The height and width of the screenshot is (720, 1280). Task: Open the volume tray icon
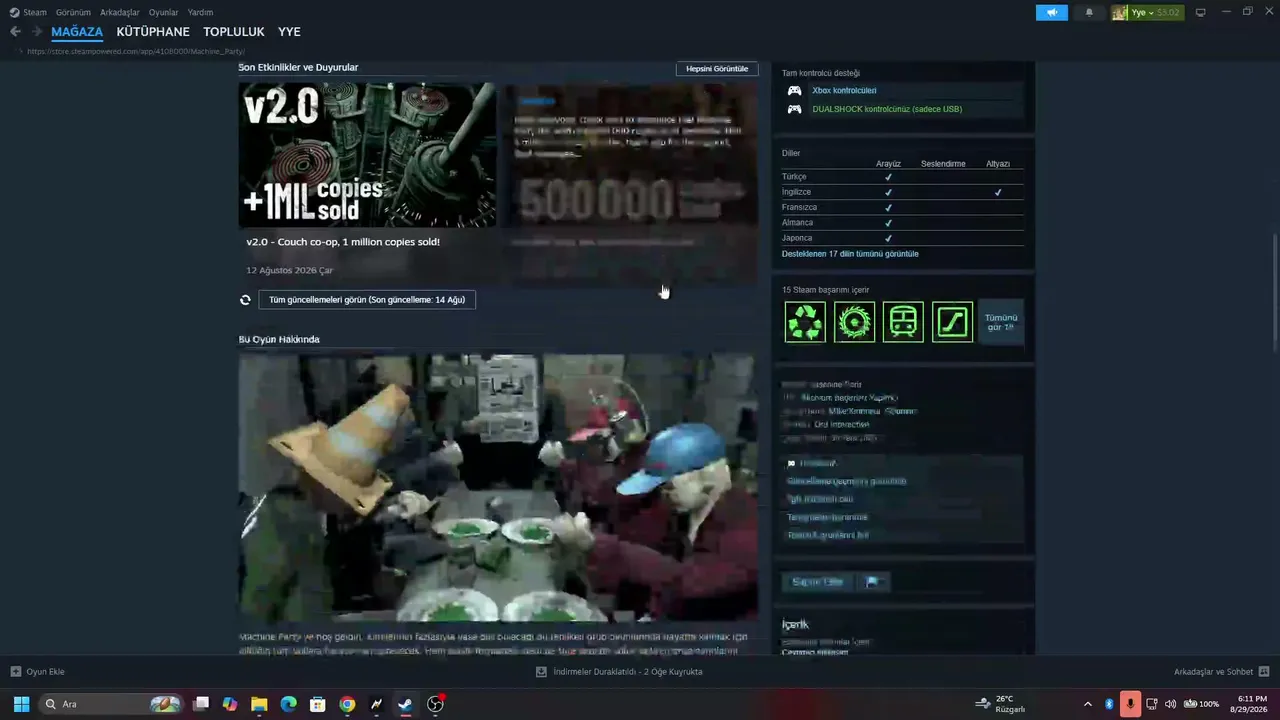1171,704
